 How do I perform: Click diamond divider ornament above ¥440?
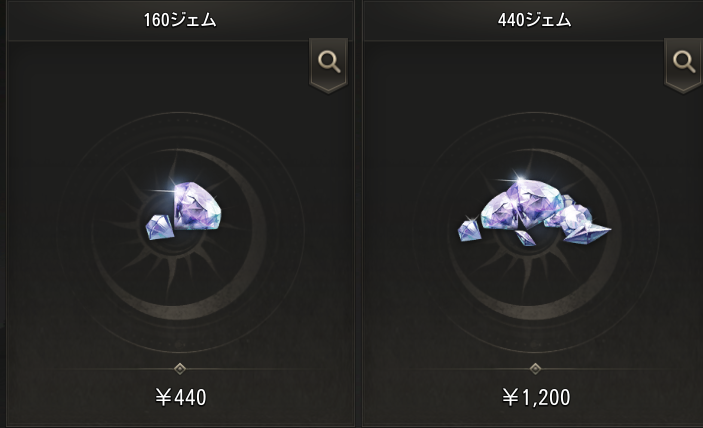(180, 369)
